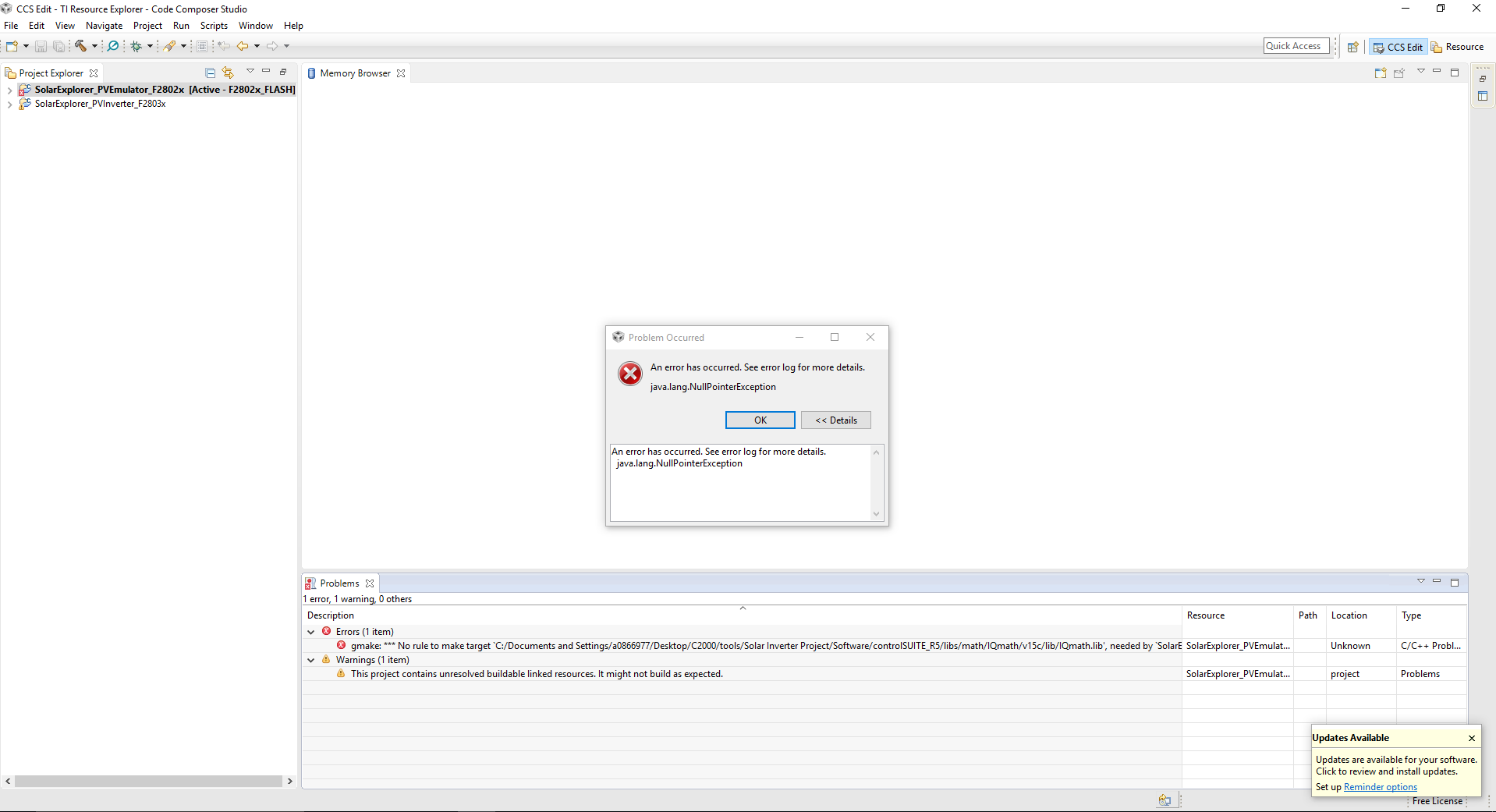Viewport: 1496px width, 812px height.
Task: Collapse the Errors (1 item) group
Action: click(311, 632)
